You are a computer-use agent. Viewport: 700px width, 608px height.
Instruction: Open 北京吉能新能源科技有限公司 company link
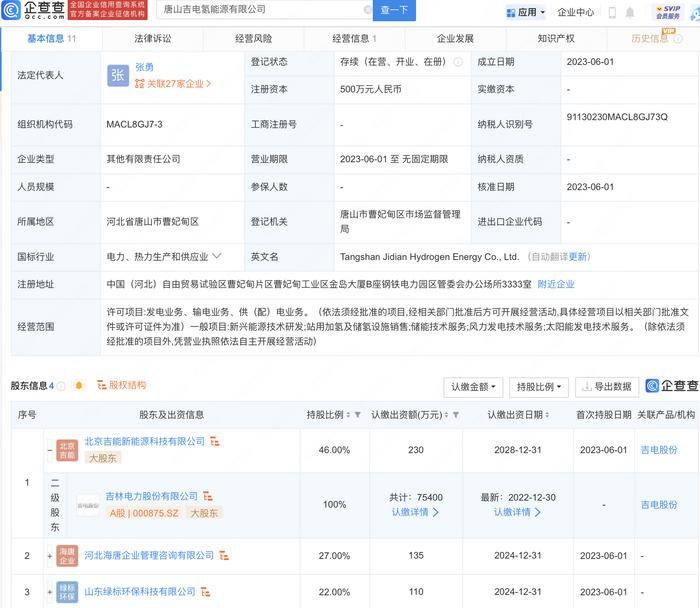point(145,441)
